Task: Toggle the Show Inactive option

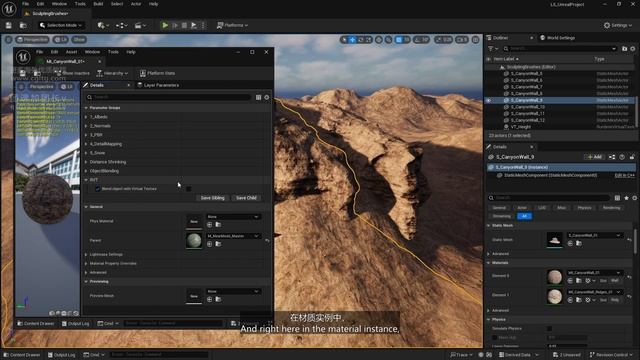Action: 72,73
